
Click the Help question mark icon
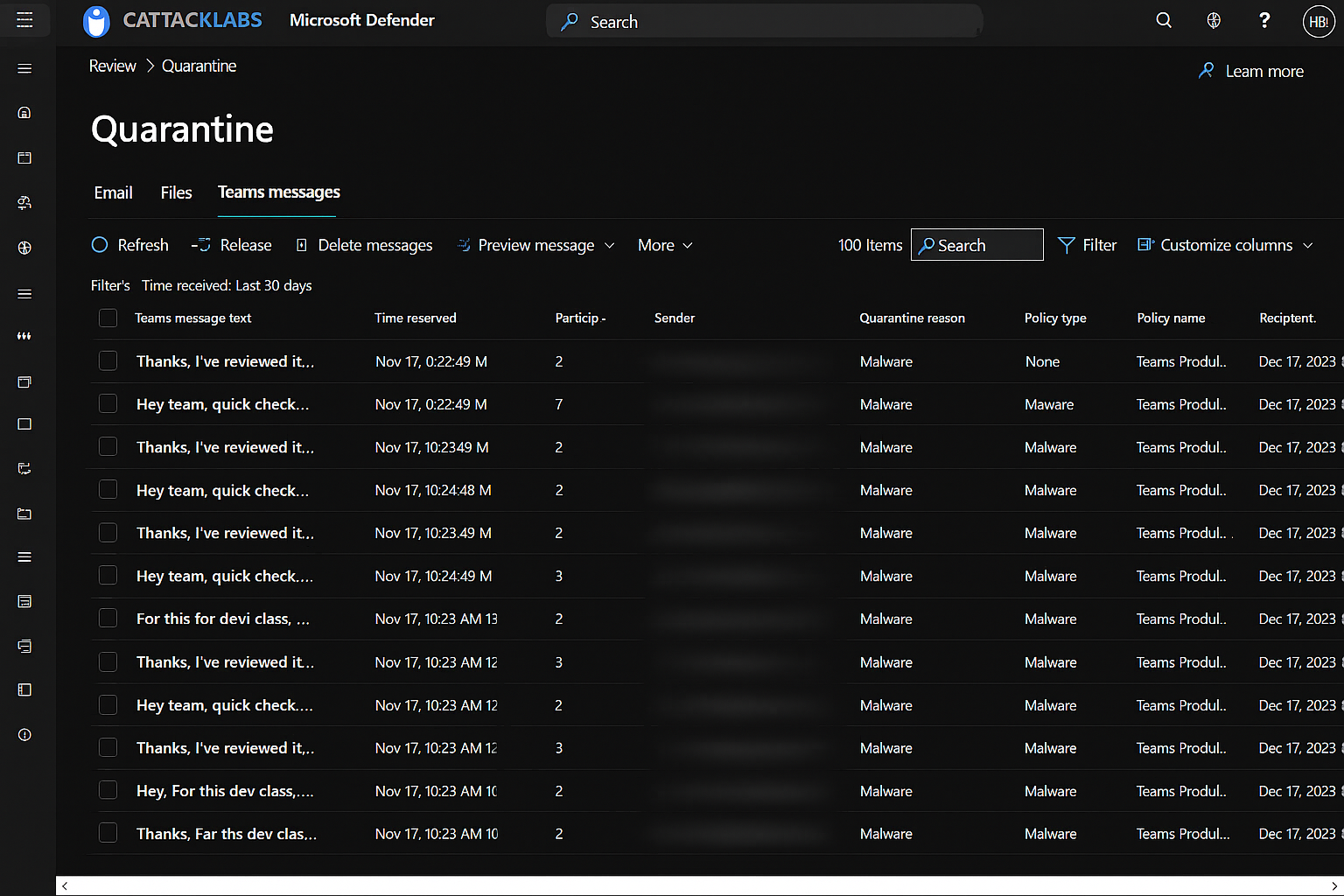pos(1263,20)
